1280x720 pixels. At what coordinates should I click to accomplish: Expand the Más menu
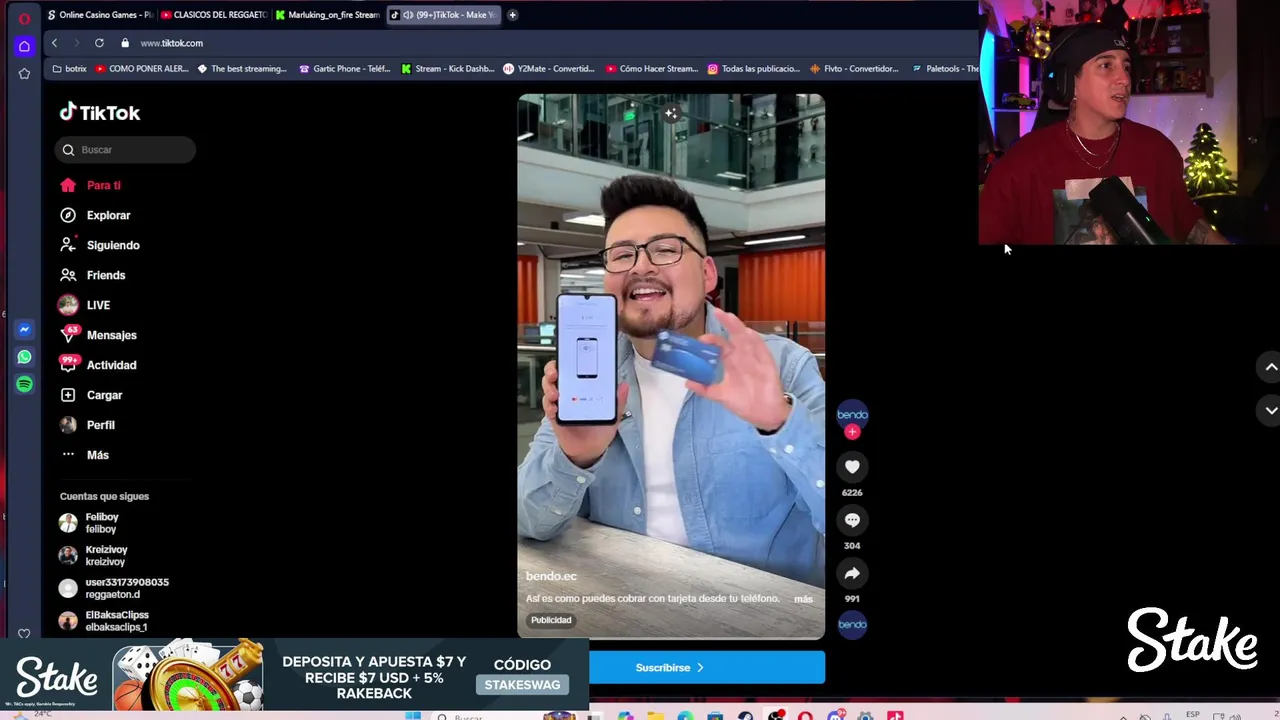85,455
